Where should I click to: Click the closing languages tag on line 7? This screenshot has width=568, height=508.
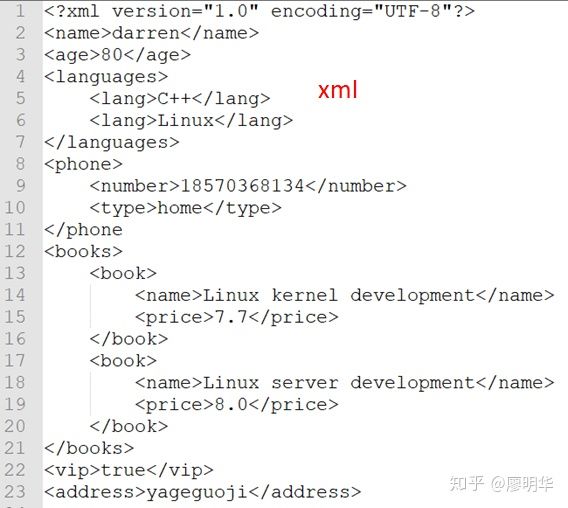click(112, 143)
